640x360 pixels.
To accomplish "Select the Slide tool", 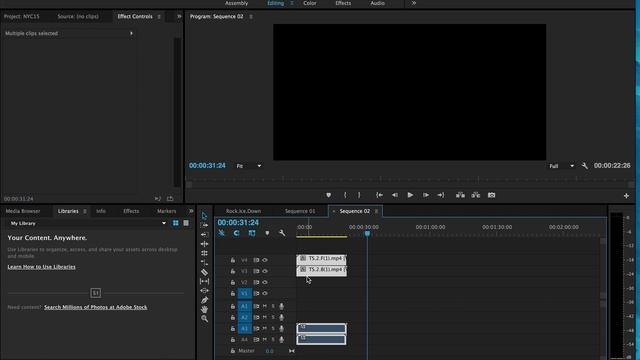I will click(204, 291).
